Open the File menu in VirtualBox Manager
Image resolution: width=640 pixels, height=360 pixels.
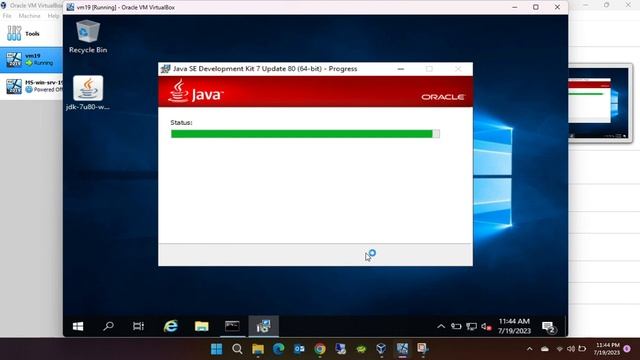click(x=7, y=16)
